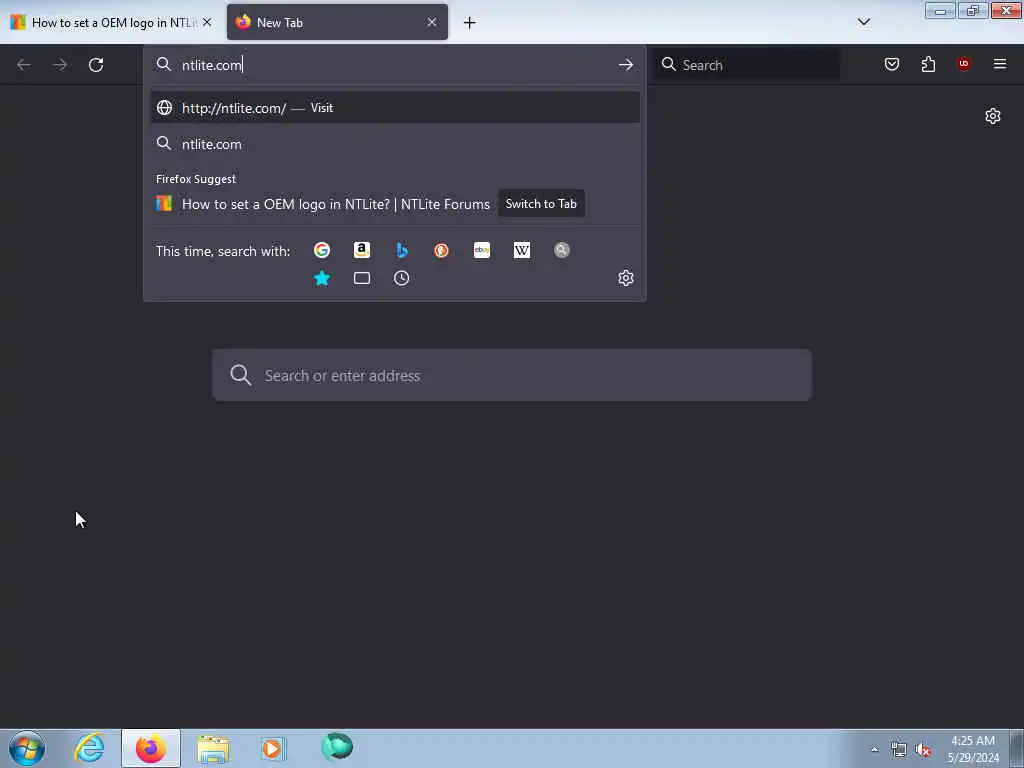Open new tab page personalize gear
Image resolution: width=1024 pixels, height=768 pixels.
click(993, 116)
